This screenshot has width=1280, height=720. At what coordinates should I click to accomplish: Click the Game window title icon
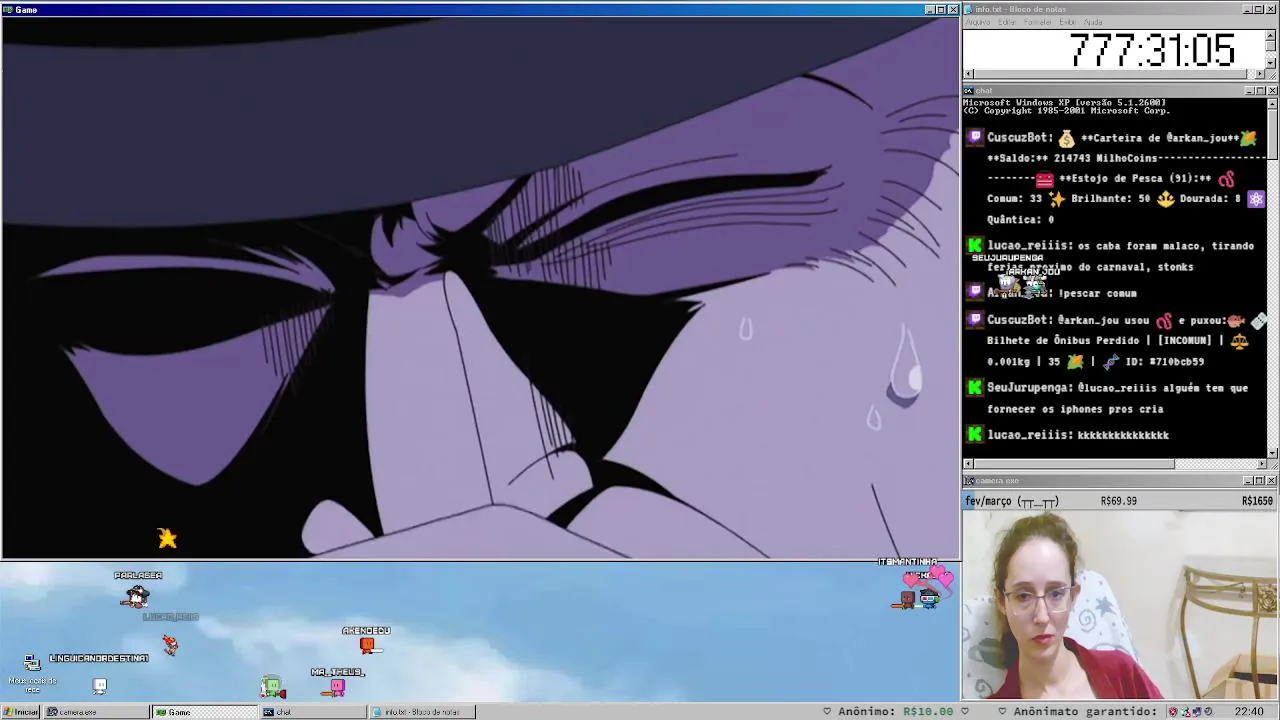coord(8,9)
